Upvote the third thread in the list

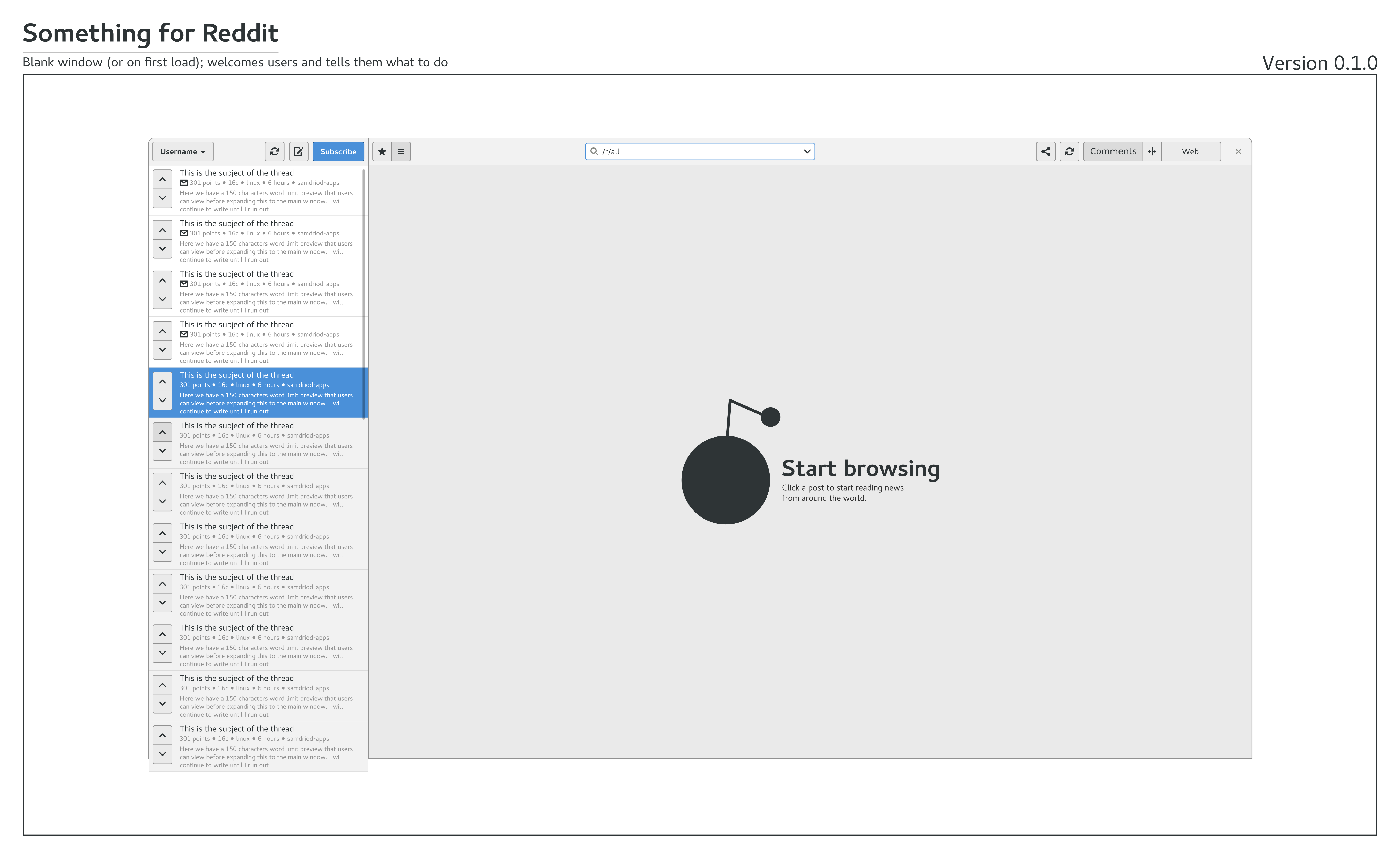162,281
